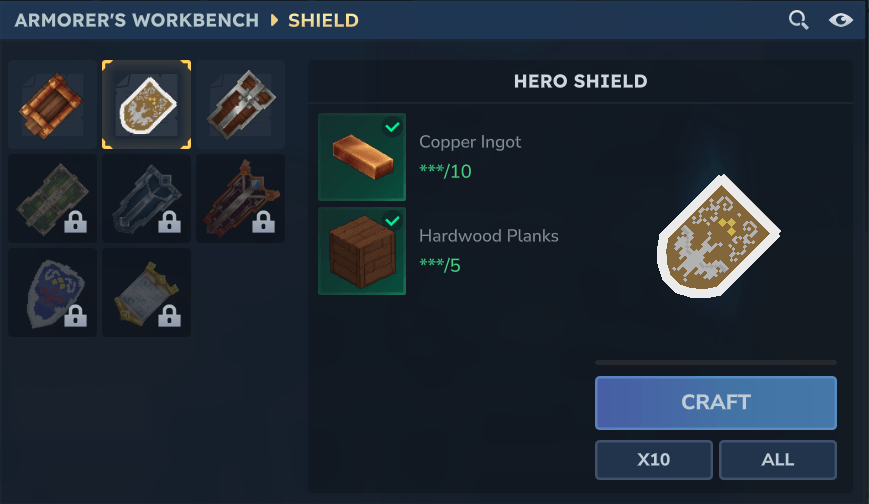Viewport: 869px width, 504px height.
Task: Select the locked dark steel shield recipe
Action: click(146, 198)
